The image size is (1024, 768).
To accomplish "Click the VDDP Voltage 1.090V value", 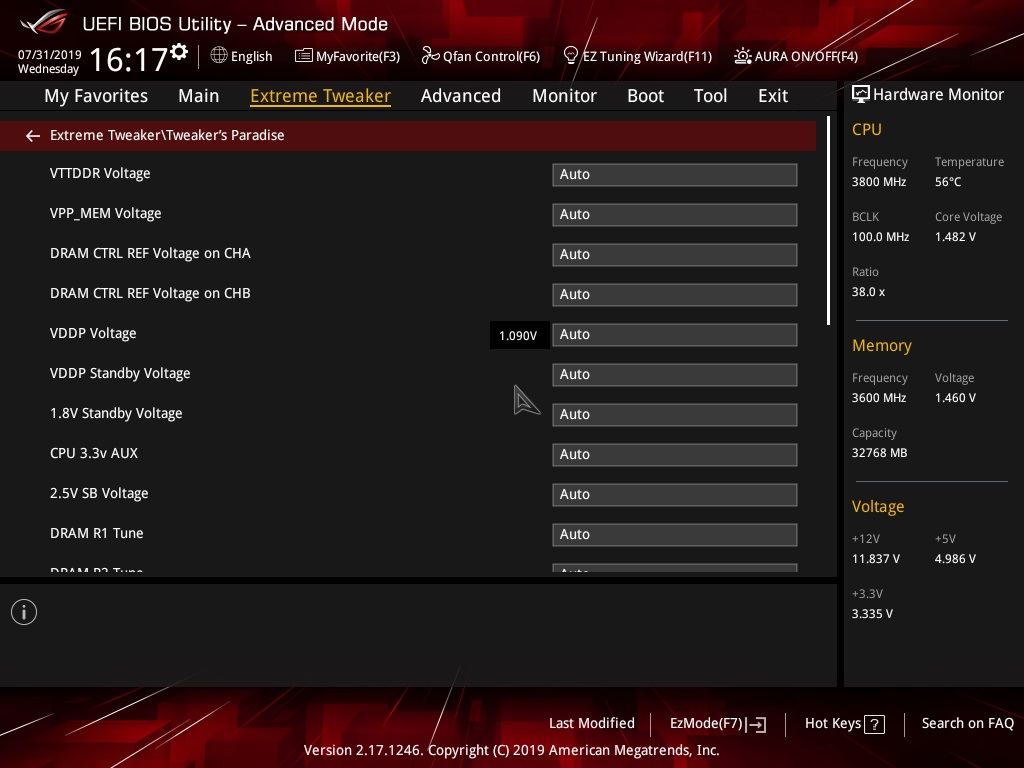I will pyautogui.click(x=519, y=336).
